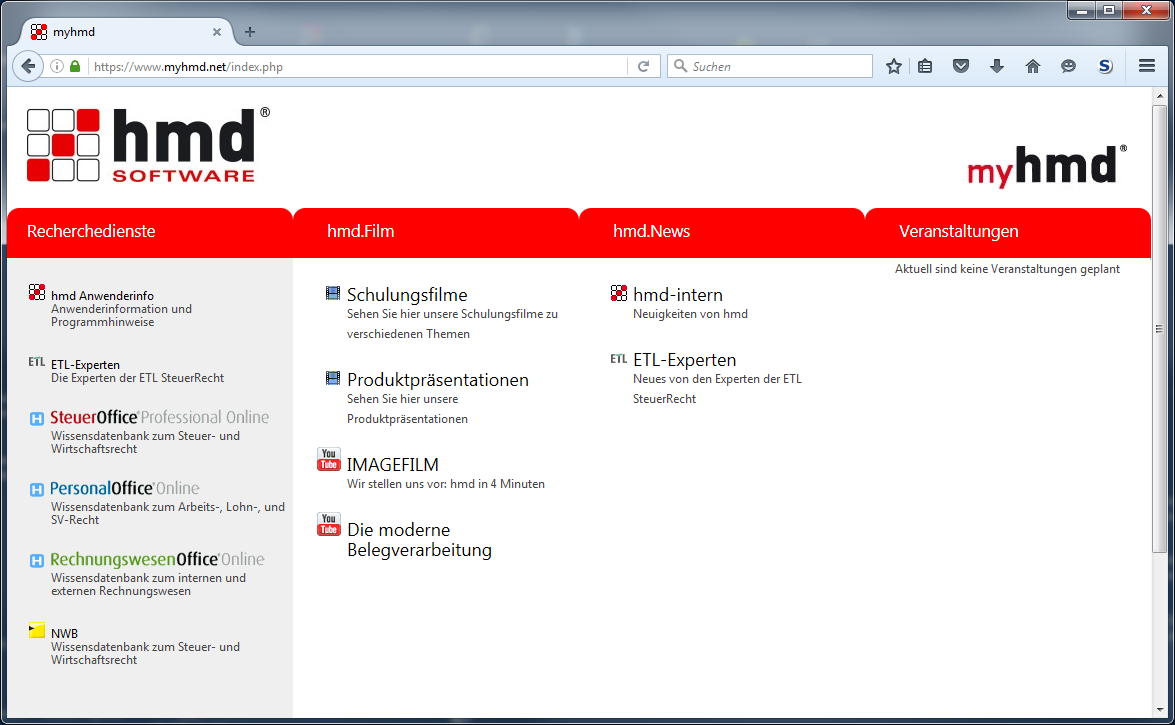Open the ETL-Experten entry under hmd.News
Viewport: 1175px width, 725px height.
684,359
